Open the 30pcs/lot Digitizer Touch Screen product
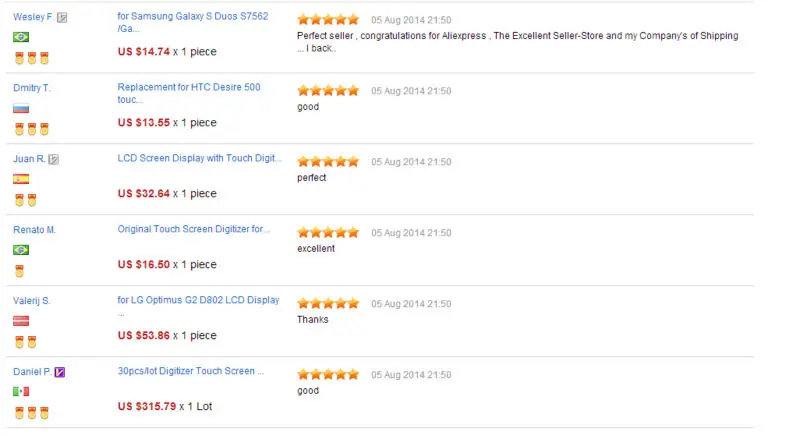Screen dimensions: 800x435 pyautogui.click(x=190, y=371)
